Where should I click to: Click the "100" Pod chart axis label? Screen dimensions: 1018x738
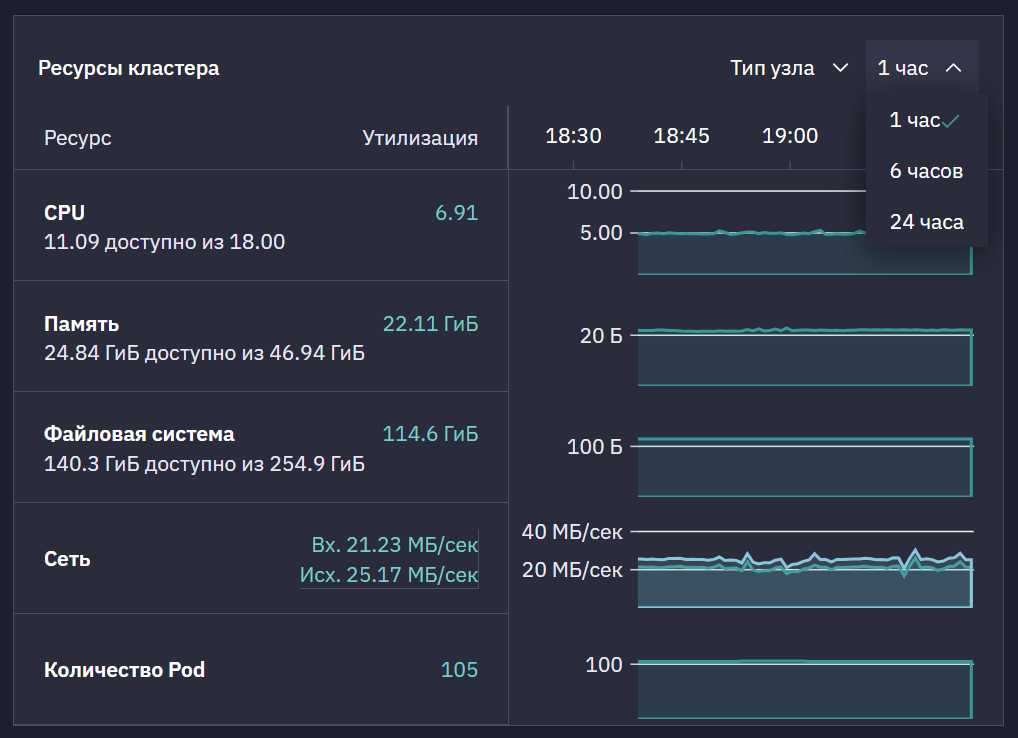point(604,665)
